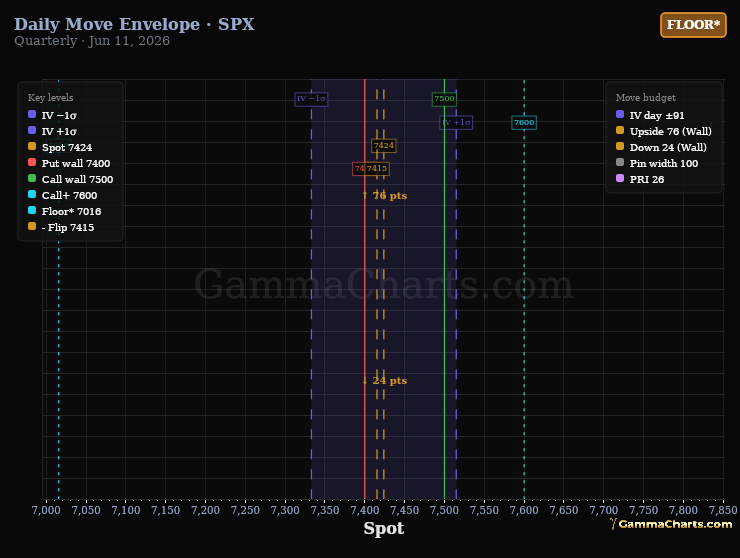Click the FLOOR* badge button
The width and height of the screenshot is (740, 558).
click(693, 25)
